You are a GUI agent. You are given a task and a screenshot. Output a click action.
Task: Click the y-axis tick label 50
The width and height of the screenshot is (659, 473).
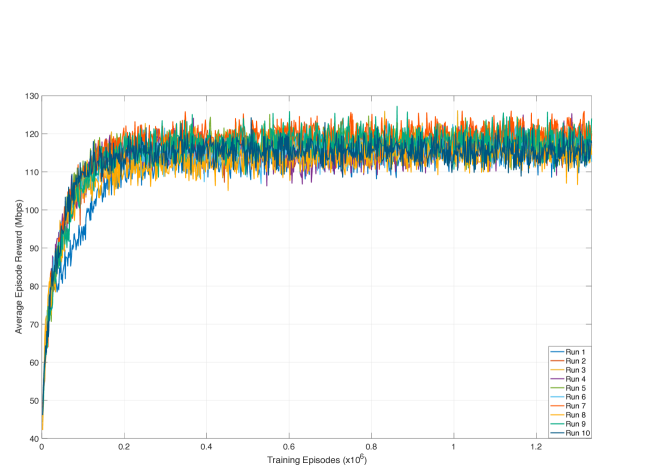(x=34, y=401)
